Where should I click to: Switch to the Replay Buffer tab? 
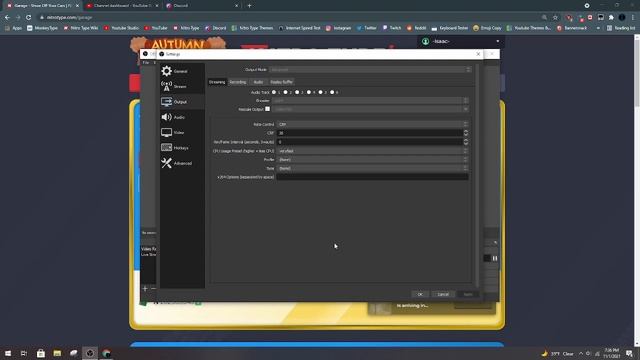tap(281, 82)
